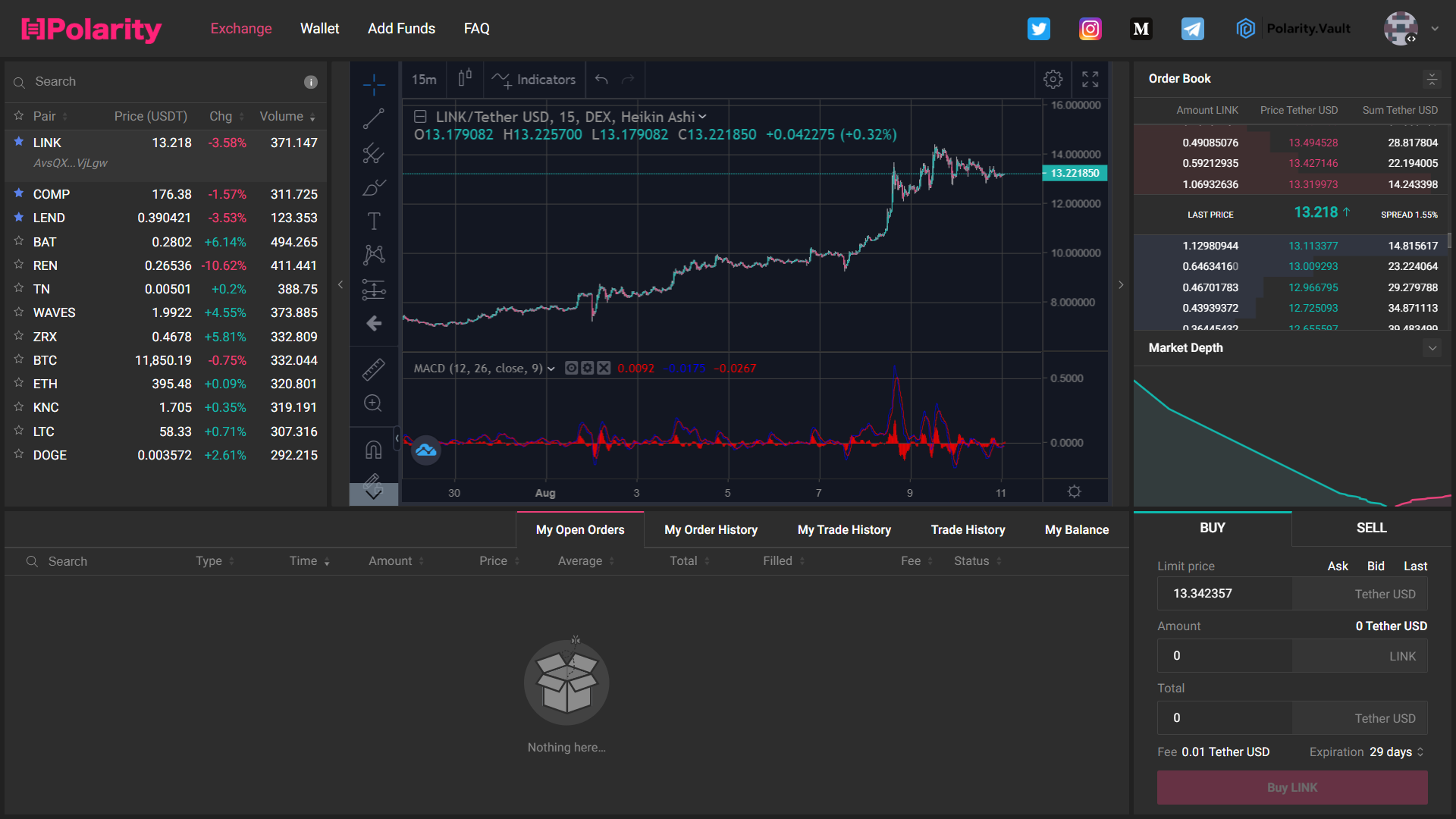Open the account dropdown arrow
1456x819 pixels.
(1435, 29)
